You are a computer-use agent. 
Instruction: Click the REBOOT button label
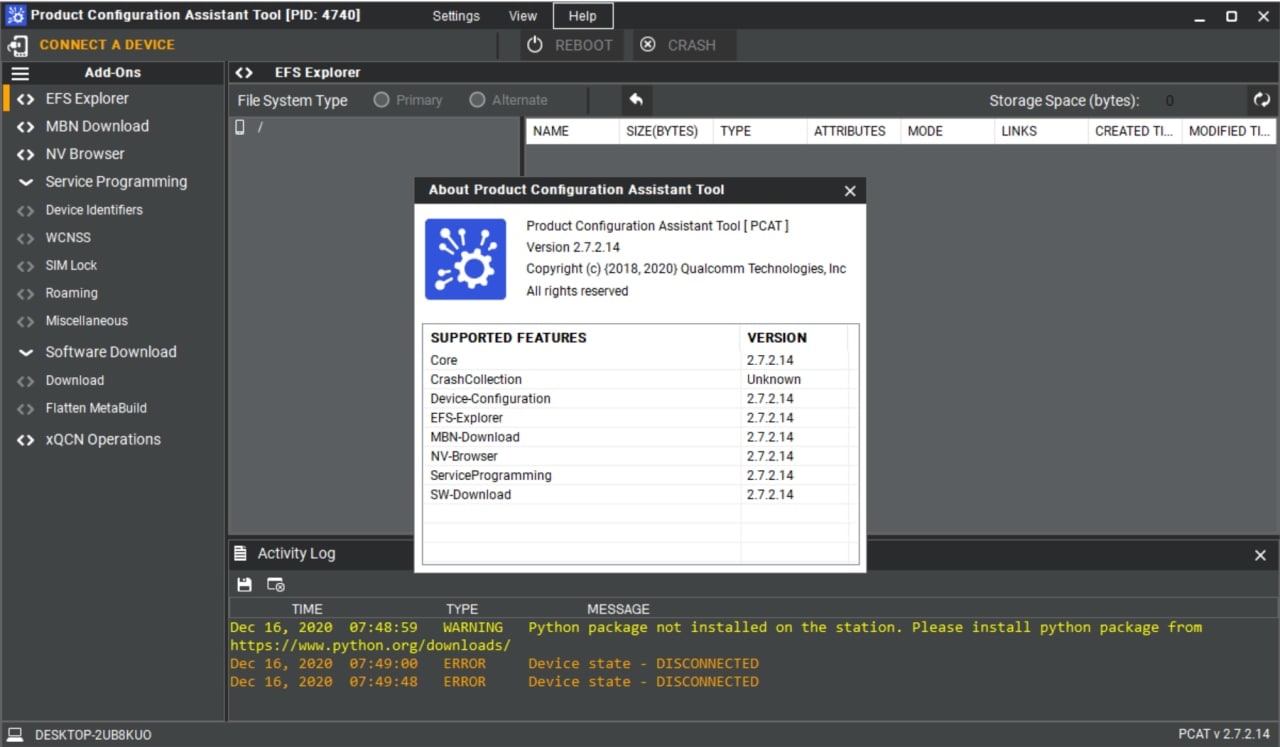coord(584,45)
